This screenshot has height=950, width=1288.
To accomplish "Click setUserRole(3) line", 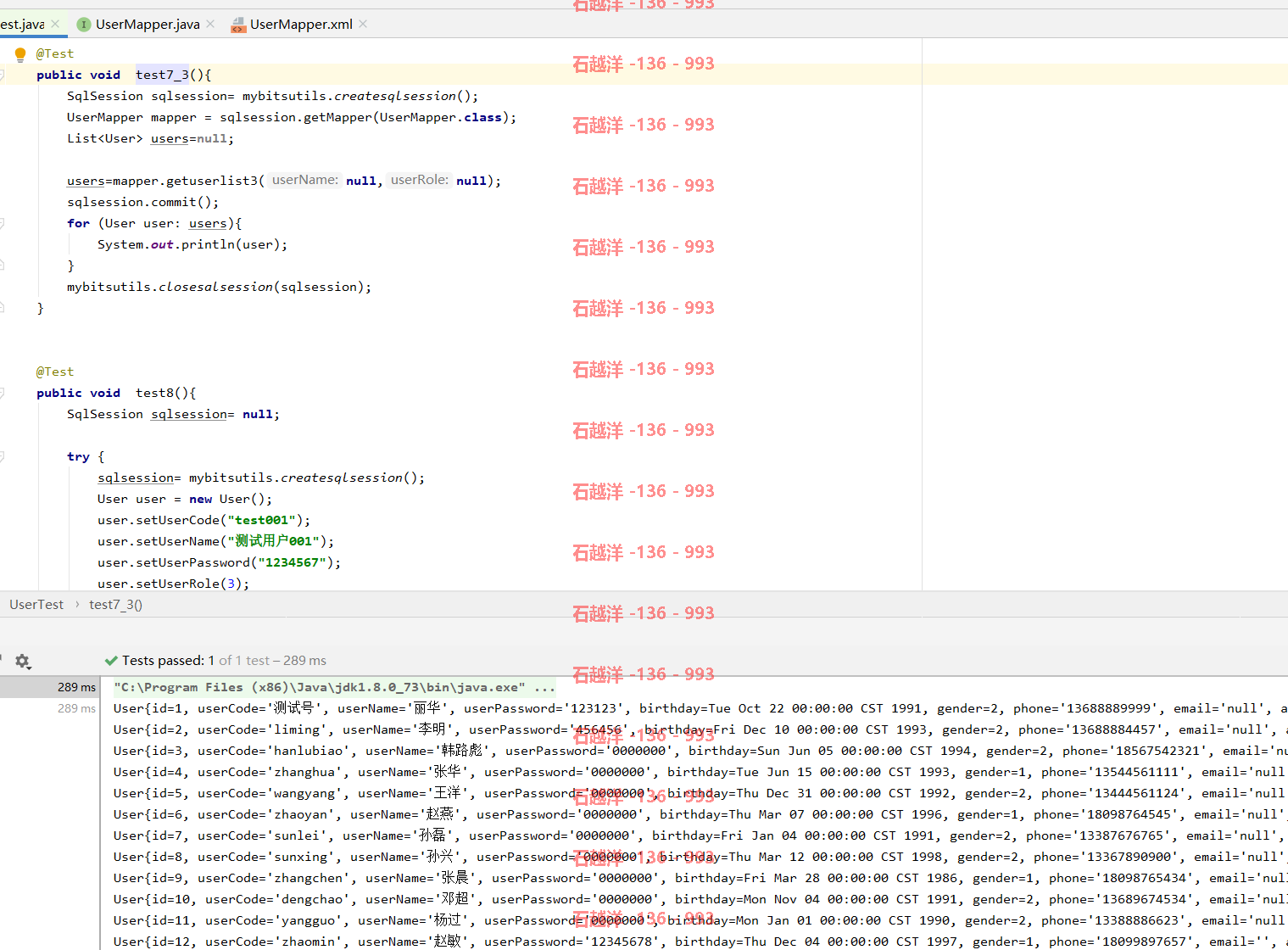I will (174, 584).
